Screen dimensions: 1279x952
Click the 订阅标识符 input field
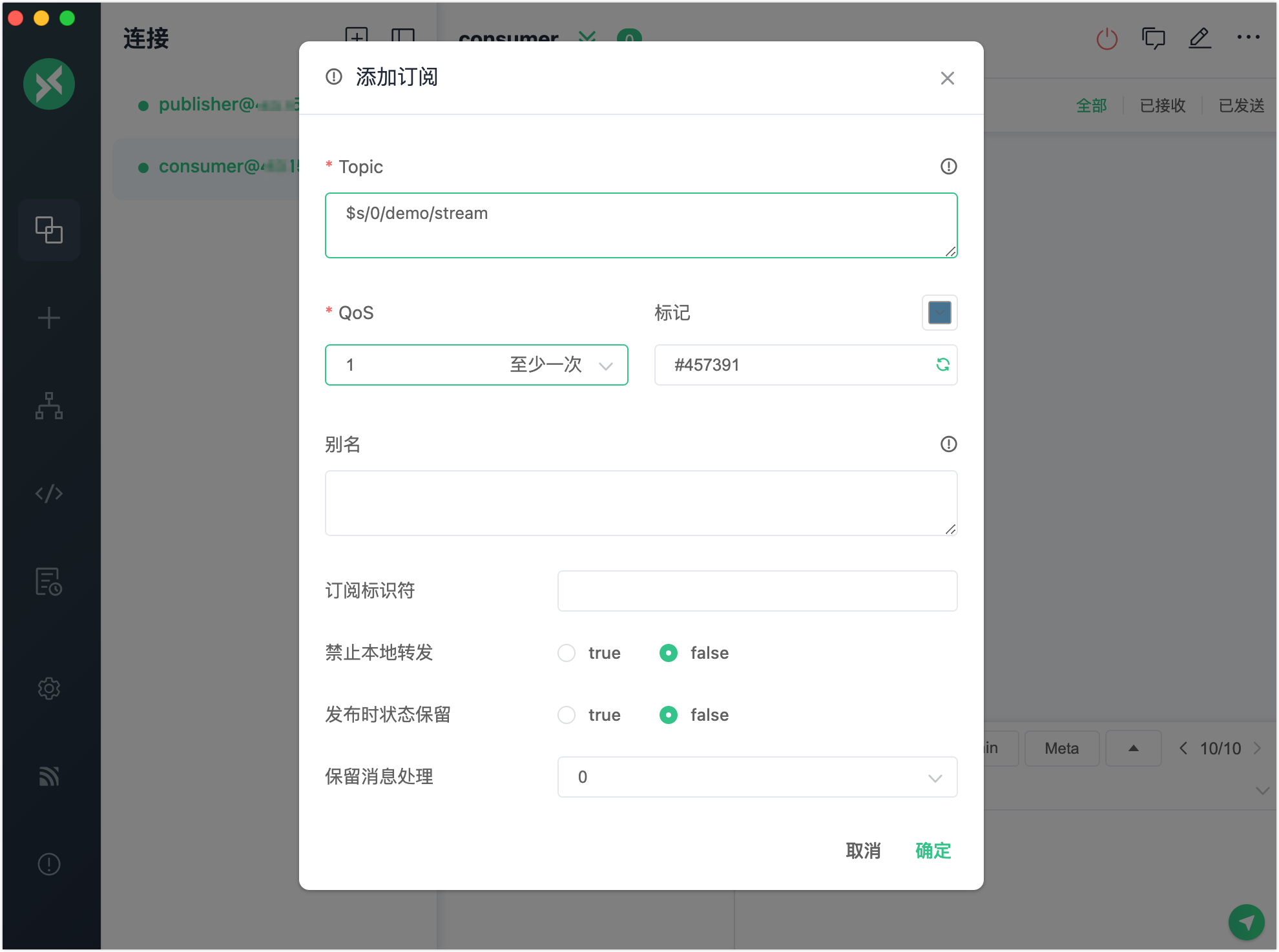[x=757, y=591]
